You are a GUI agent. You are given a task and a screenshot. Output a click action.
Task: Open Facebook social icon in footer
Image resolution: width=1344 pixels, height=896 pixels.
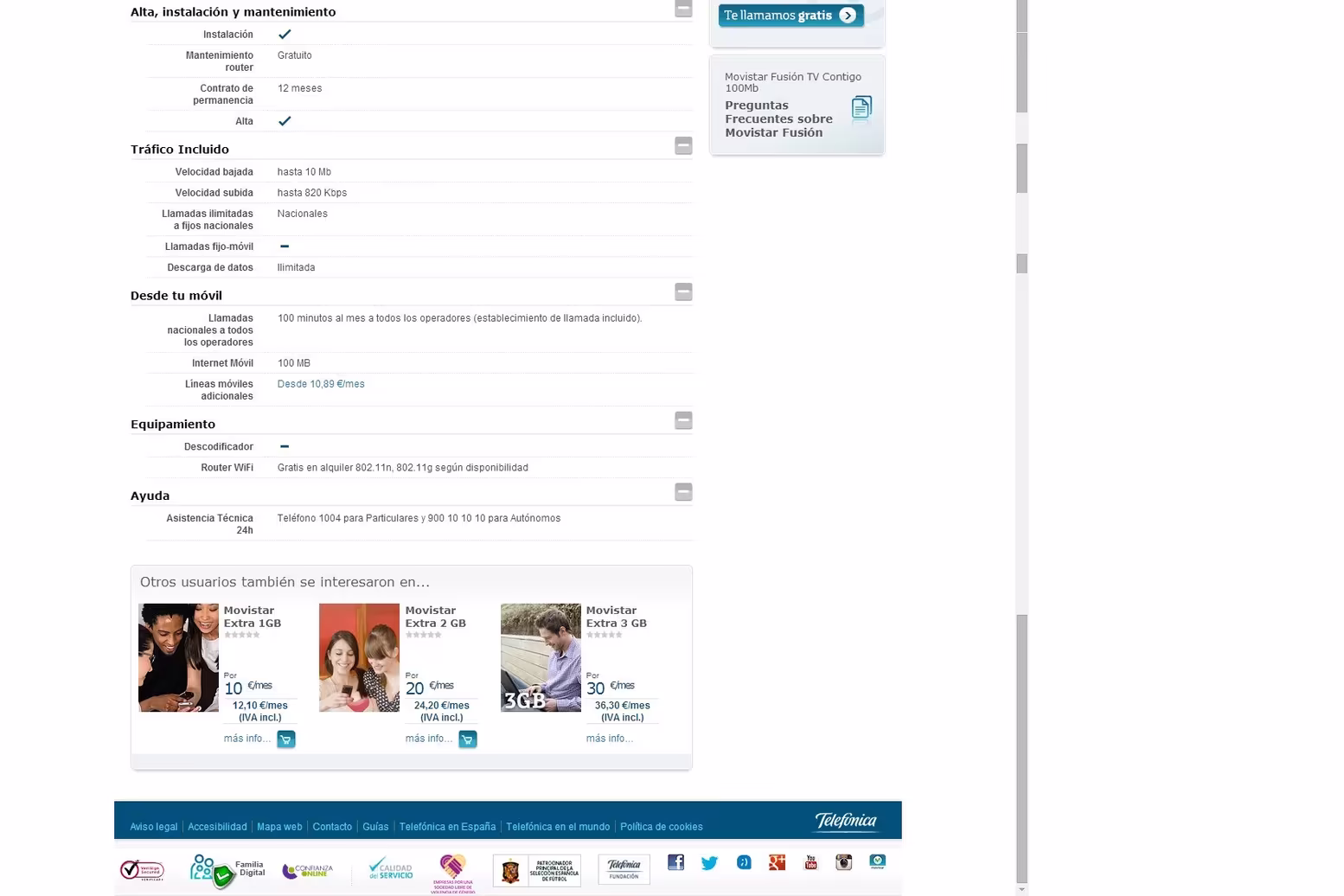675,862
